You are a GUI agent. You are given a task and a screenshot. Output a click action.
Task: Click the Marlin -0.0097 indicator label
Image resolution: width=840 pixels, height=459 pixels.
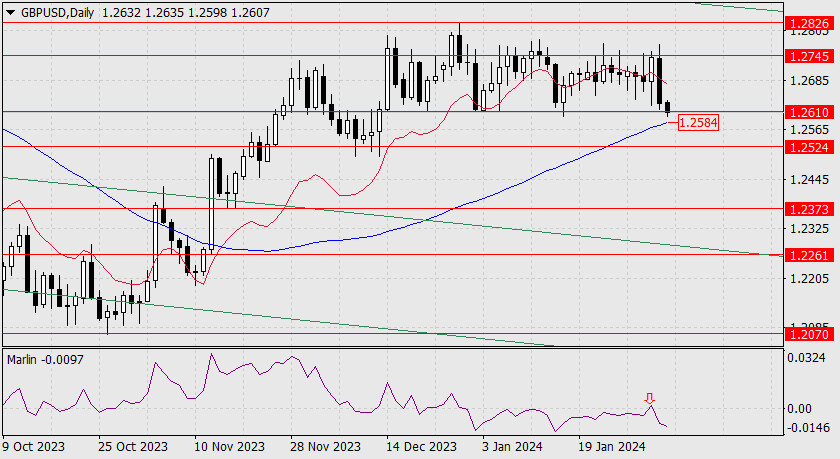[x=46, y=360]
